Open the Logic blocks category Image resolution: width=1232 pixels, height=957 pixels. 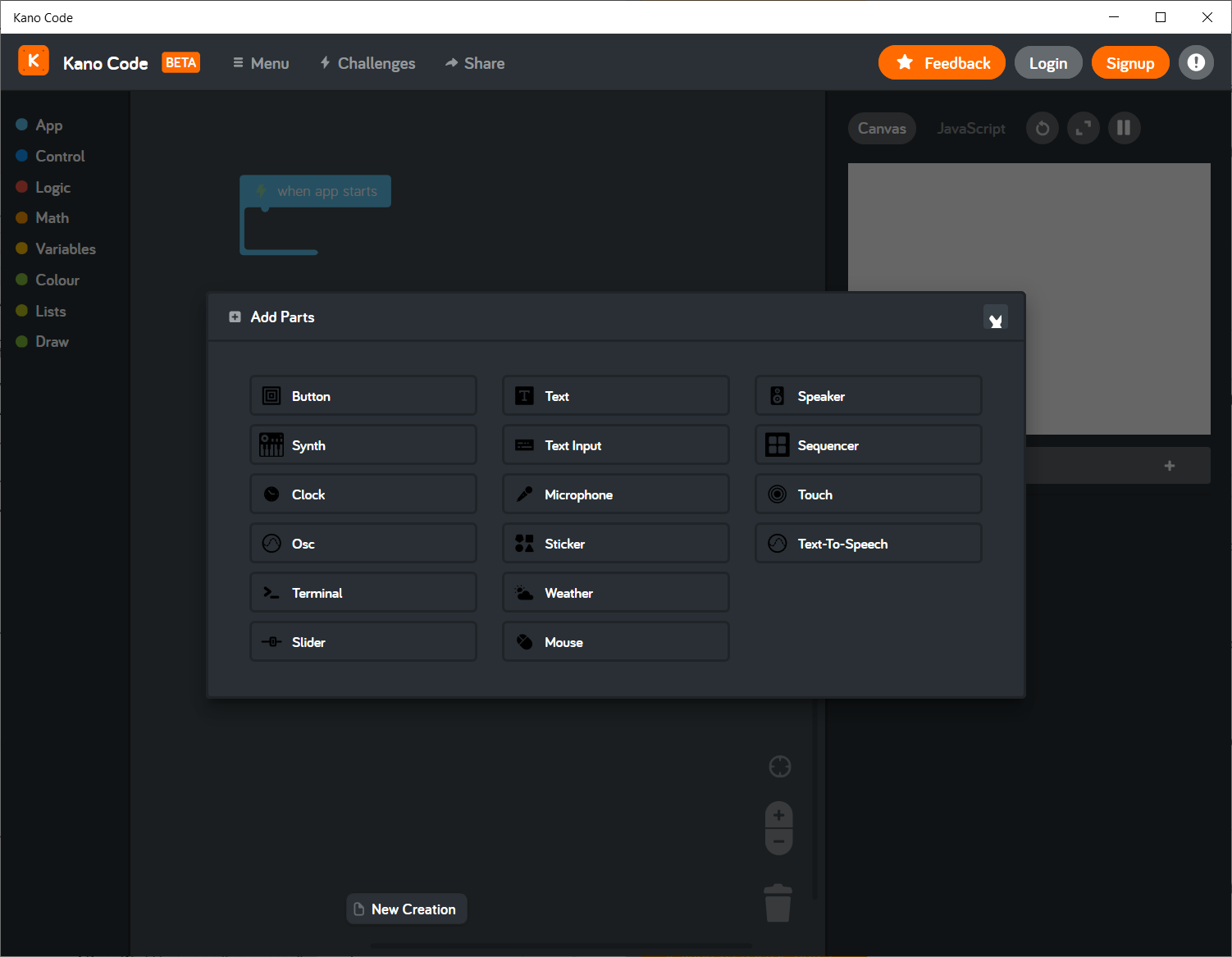pyautogui.click(x=53, y=187)
